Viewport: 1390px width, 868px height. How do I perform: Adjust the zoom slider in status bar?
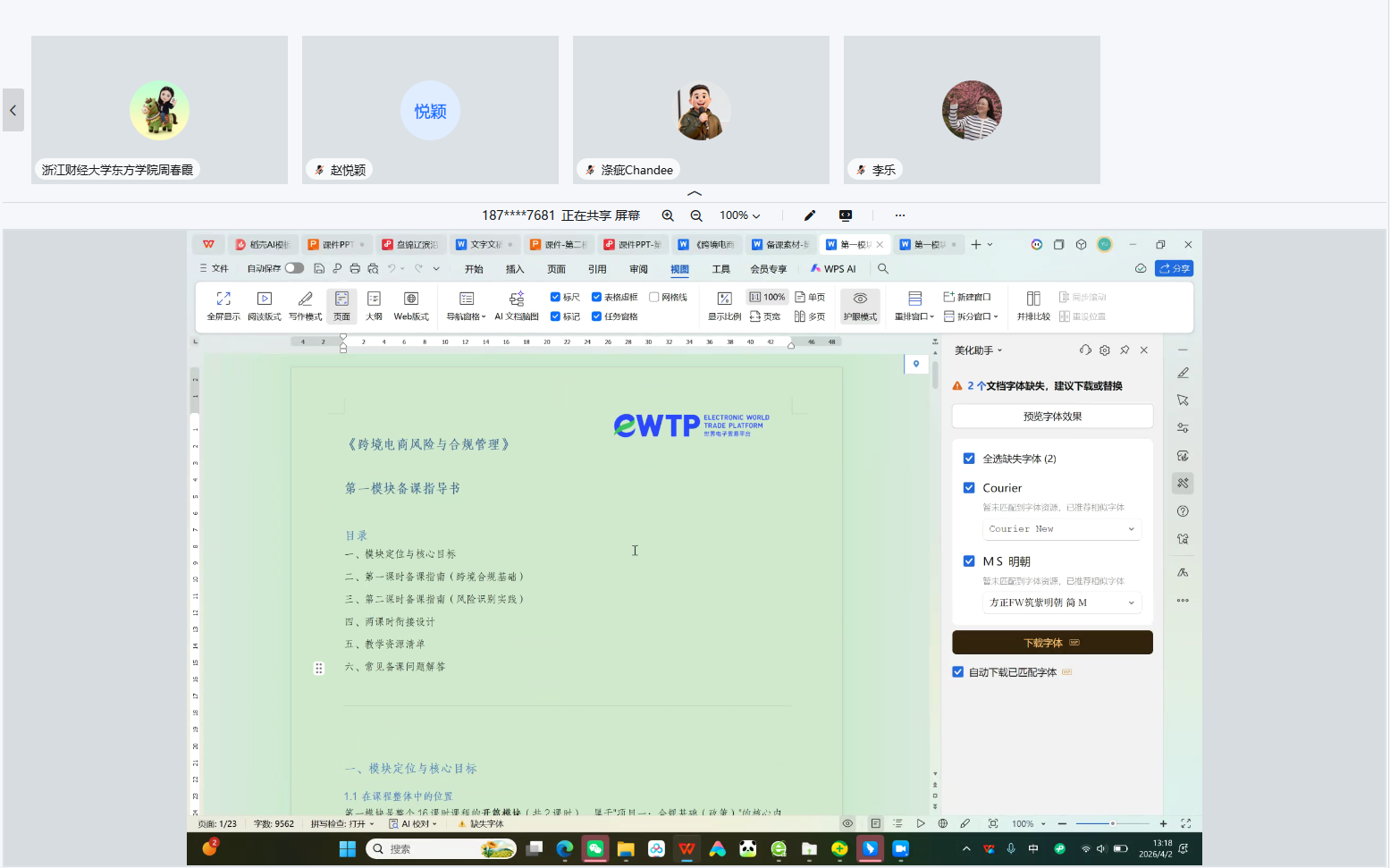1112,823
